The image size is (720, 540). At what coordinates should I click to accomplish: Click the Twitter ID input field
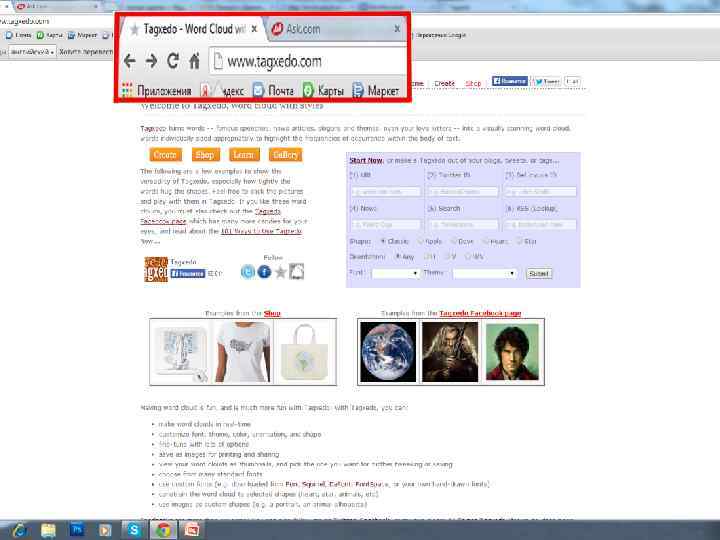pyautogui.click(x=463, y=191)
